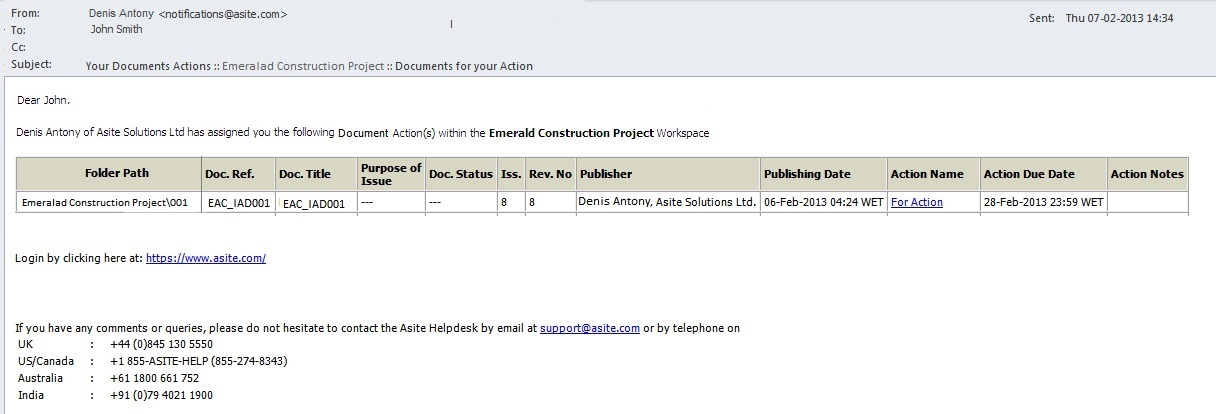Click the EAC_IAD001 Doc. Ref. cell

(x=237, y=202)
